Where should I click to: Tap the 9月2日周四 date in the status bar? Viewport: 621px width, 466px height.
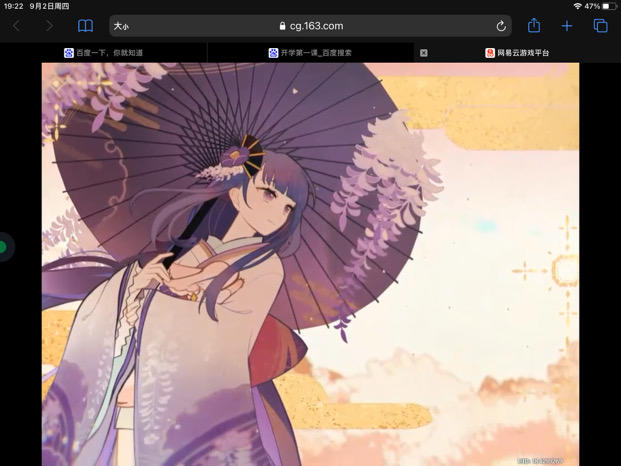(50, 6)
